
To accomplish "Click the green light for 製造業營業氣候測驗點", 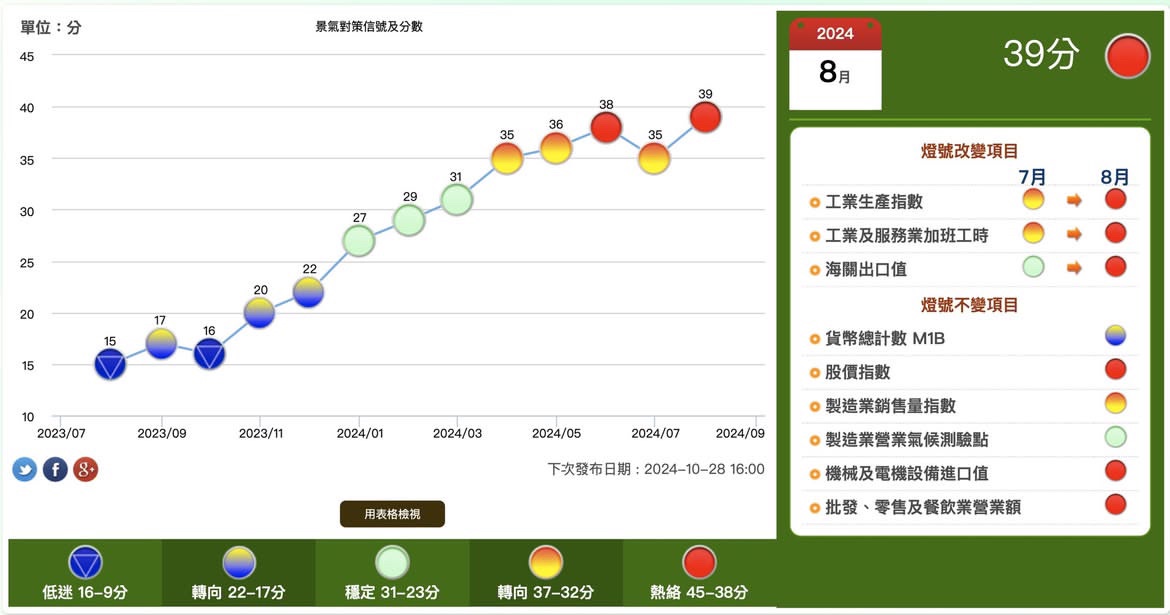I will coord(1115,437).
